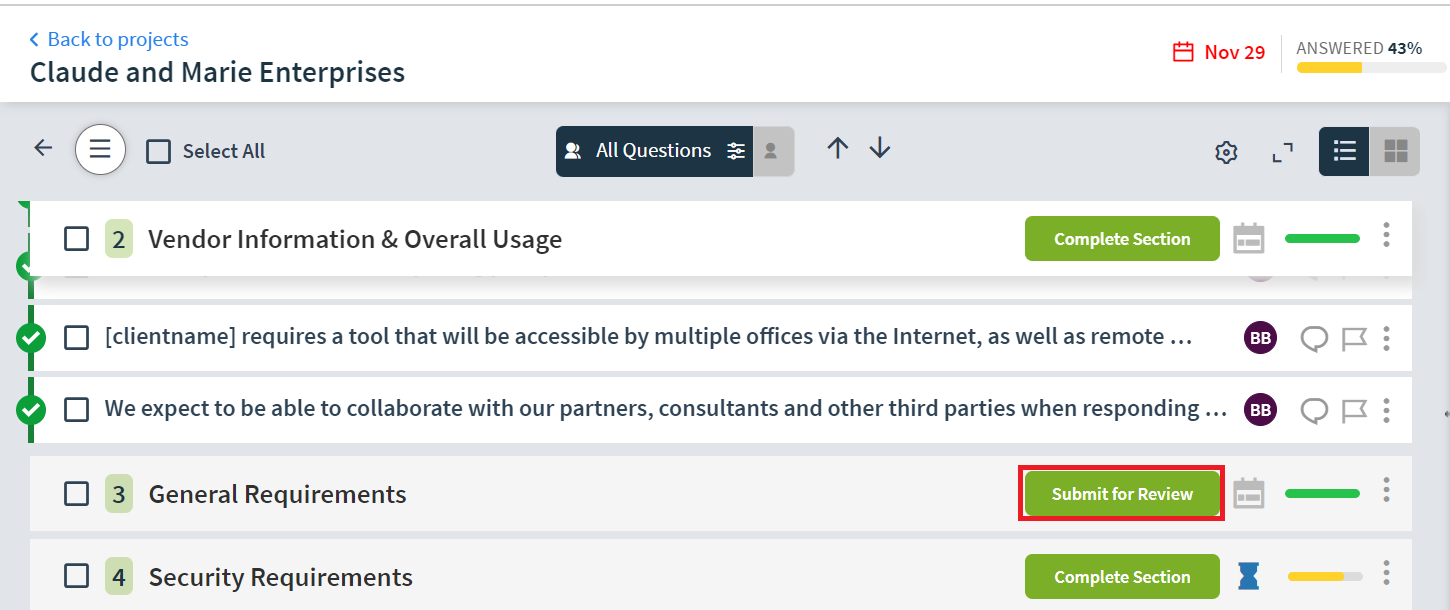Screen dimensions: 1450x610
Task: Open more options for Vendor Information section
Action: 1386,235
